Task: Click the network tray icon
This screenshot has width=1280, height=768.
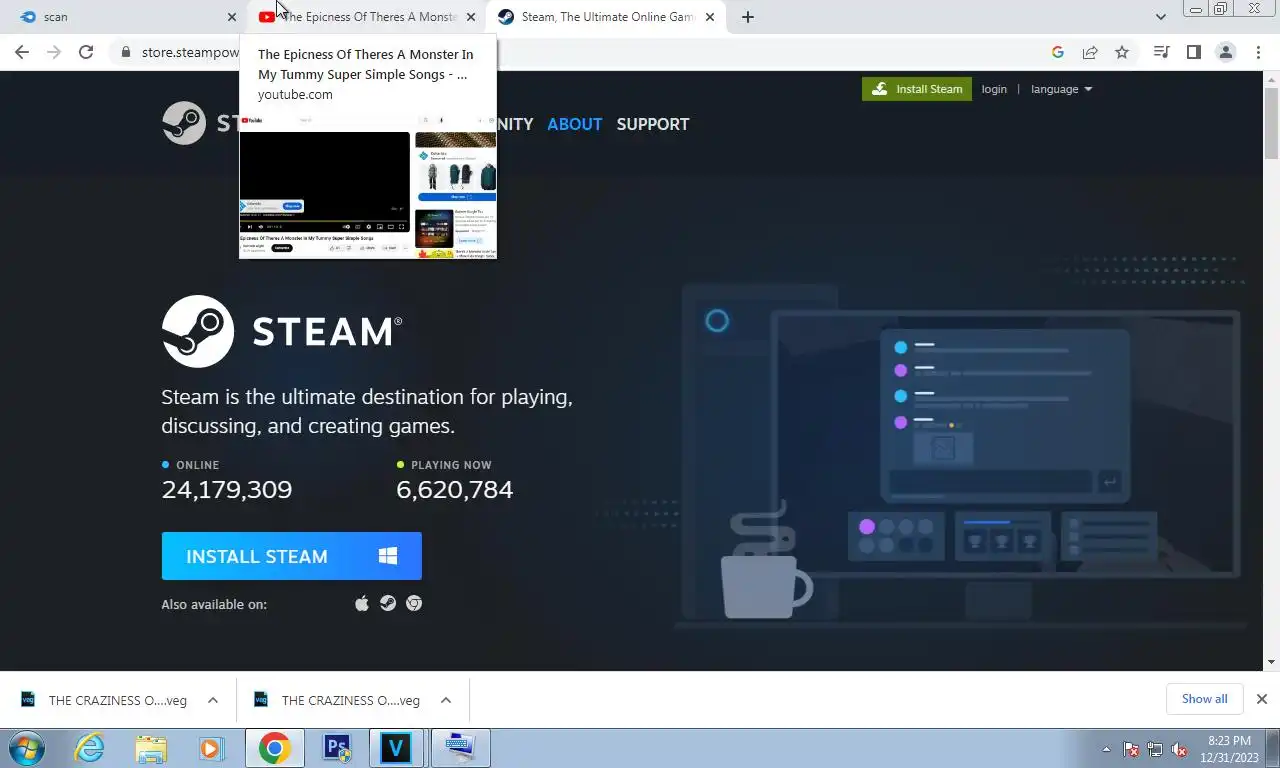Action: 1155,749
